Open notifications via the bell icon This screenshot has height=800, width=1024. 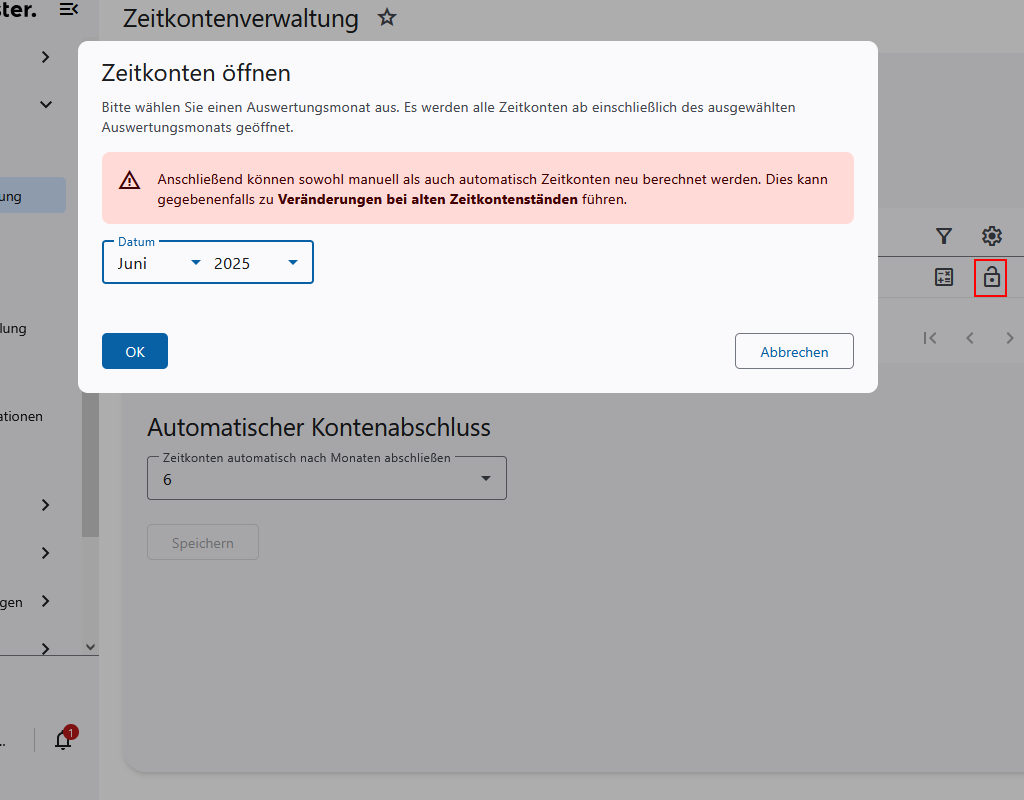[64, 740]
